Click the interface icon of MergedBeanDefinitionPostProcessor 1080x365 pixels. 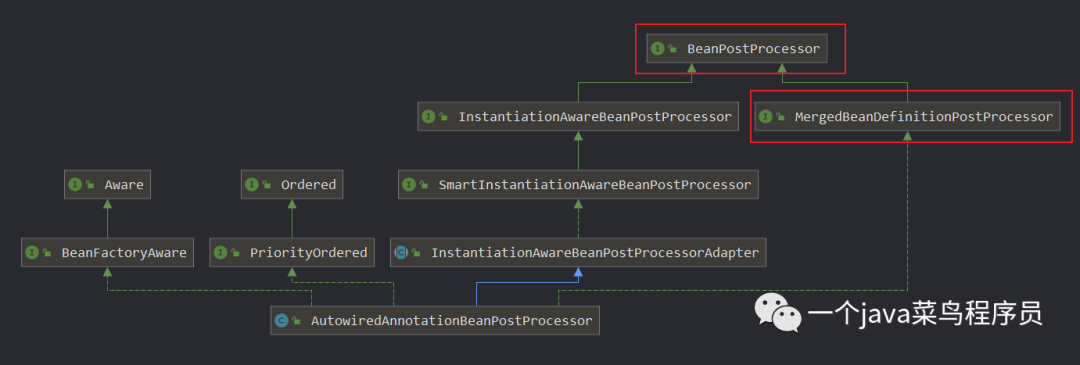[765, 117]
